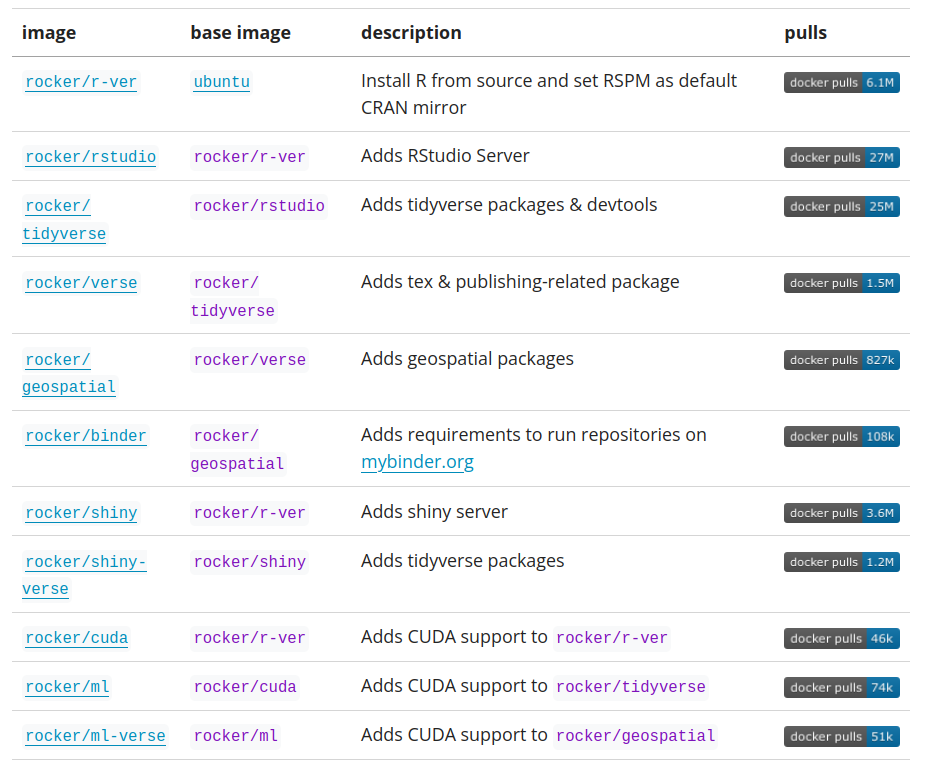Open the 51k docker pulls badge

tap(842, 737)
